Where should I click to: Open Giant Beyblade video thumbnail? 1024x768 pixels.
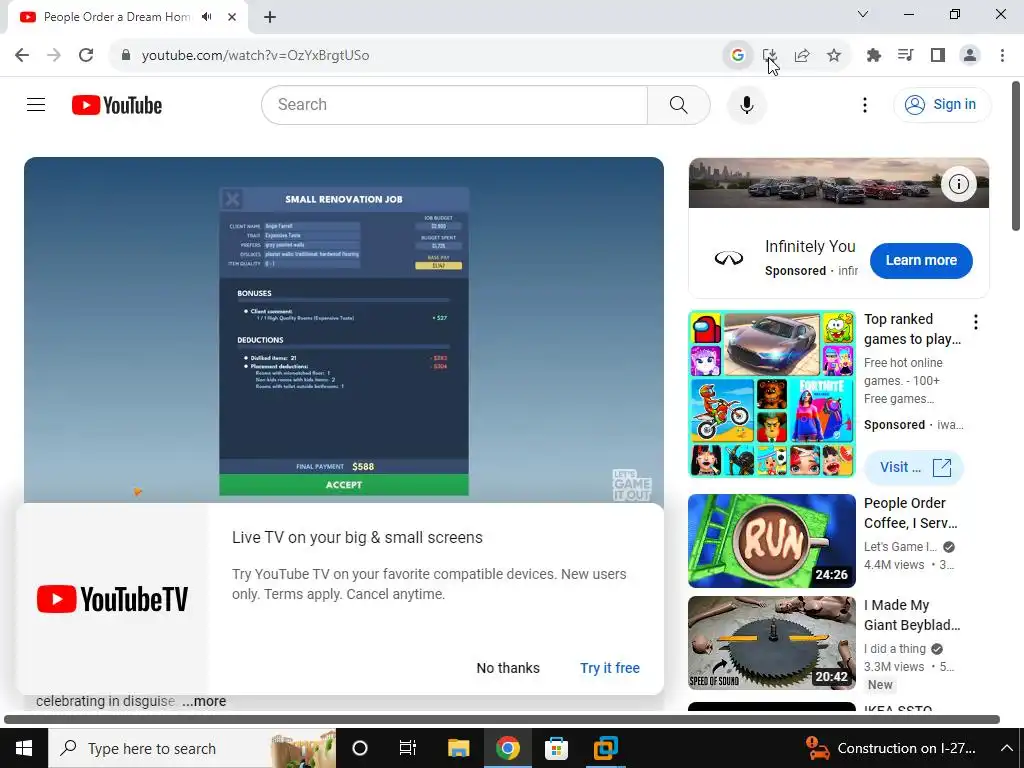[772, 643]
